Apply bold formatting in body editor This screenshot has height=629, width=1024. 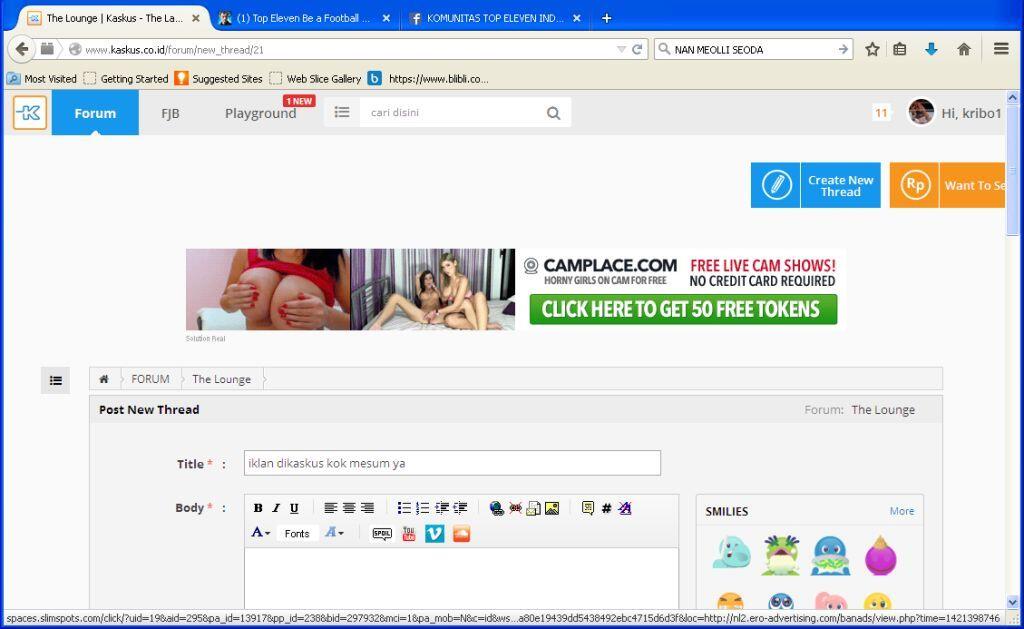click(258, 508)
